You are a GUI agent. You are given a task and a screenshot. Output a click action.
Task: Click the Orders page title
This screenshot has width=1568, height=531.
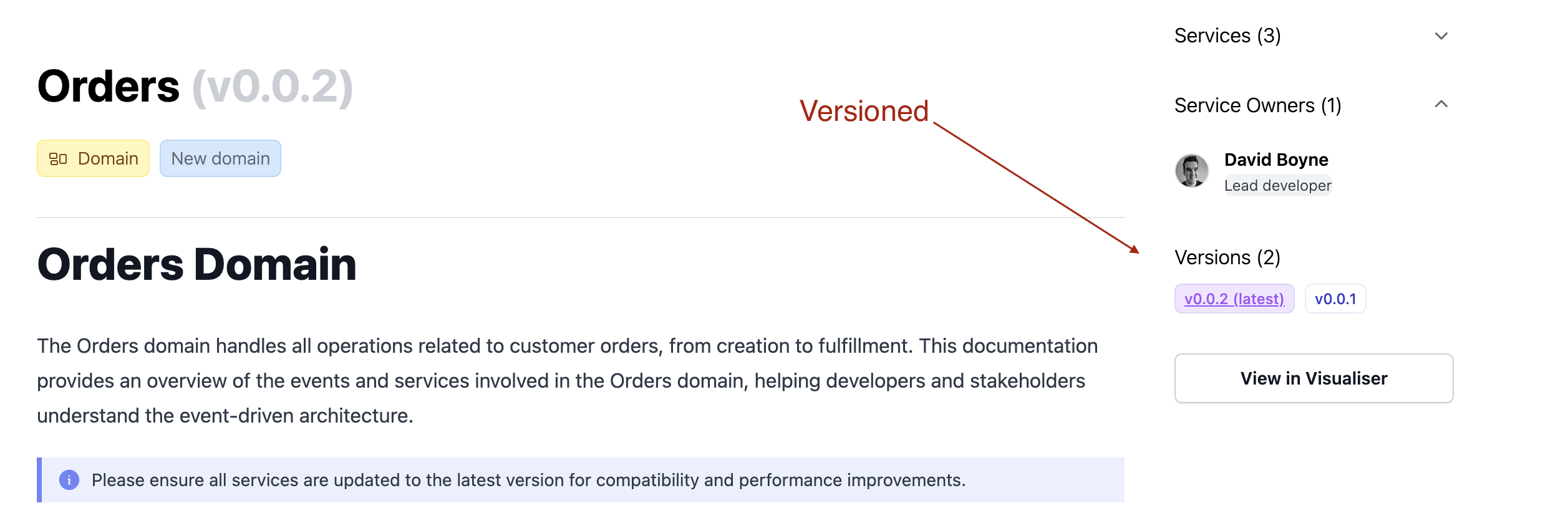(109, 86)
